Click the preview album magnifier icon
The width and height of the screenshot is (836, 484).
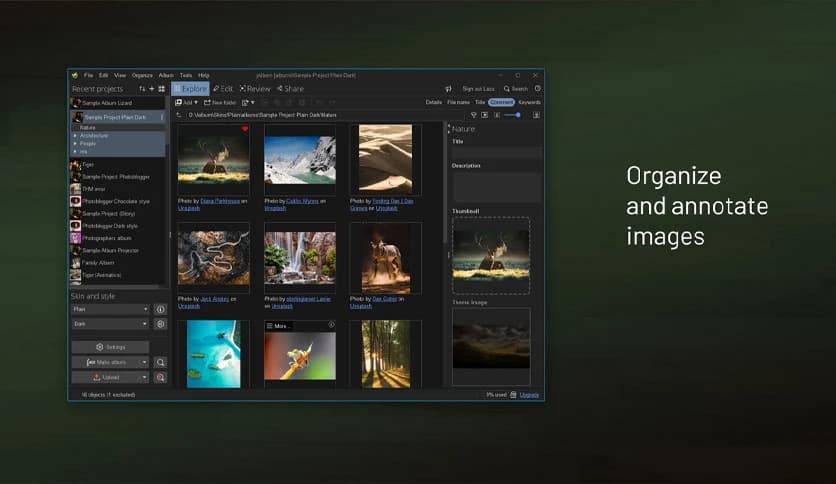tap(160, 363)
